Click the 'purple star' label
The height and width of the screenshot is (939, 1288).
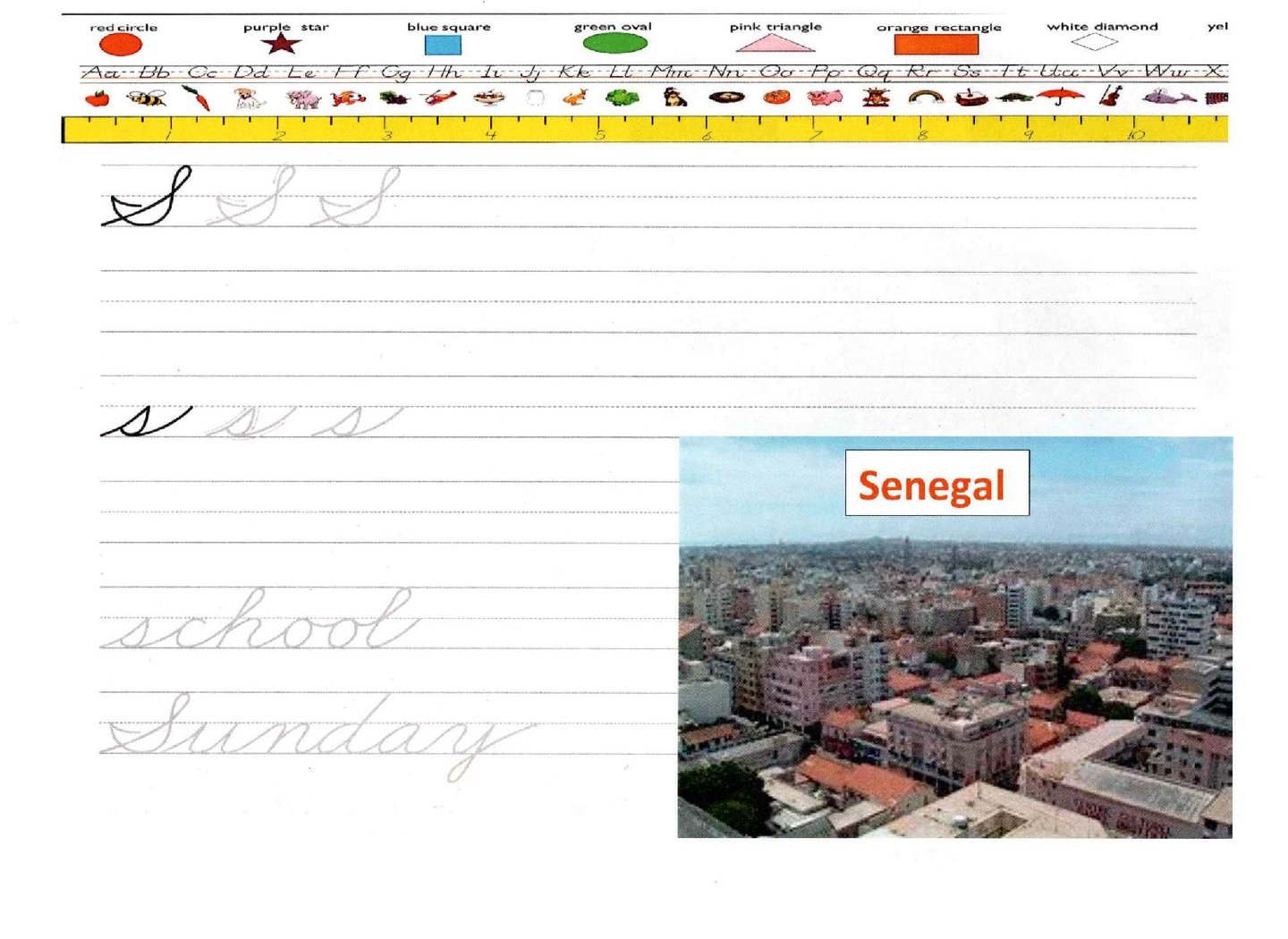(x=286, y=28)
